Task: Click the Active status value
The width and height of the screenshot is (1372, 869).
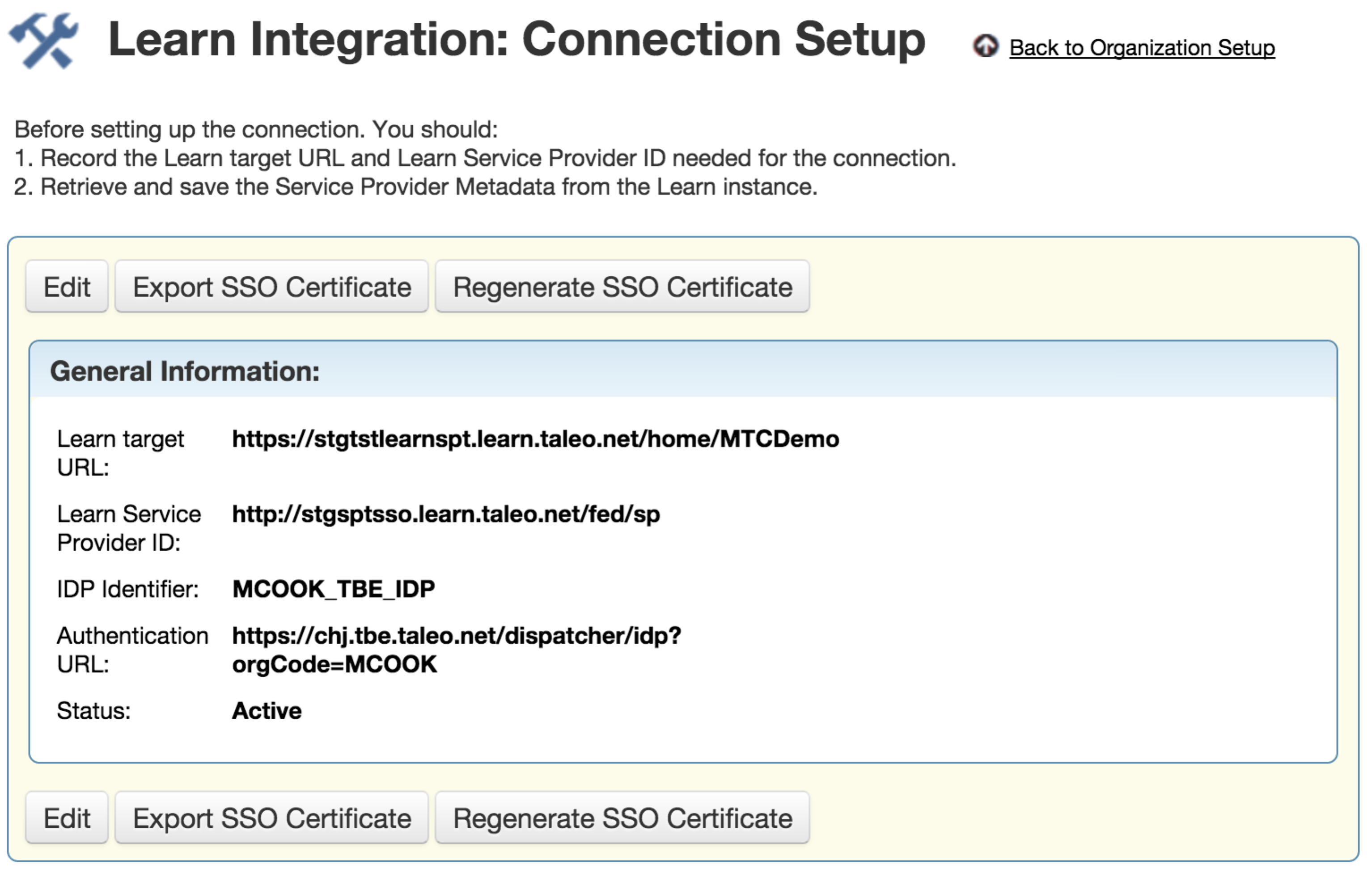Action: pyautogui.click(x=267, y=711)
